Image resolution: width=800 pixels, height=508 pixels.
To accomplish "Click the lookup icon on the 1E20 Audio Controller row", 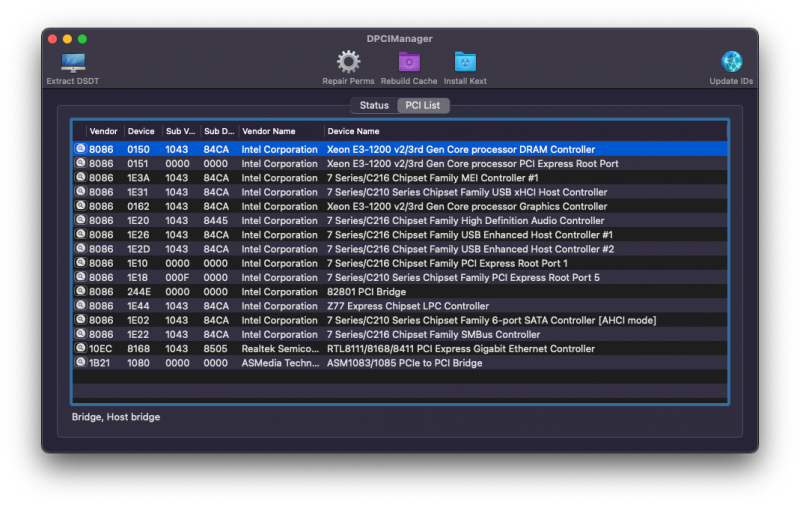I will (x=81, y=220).
